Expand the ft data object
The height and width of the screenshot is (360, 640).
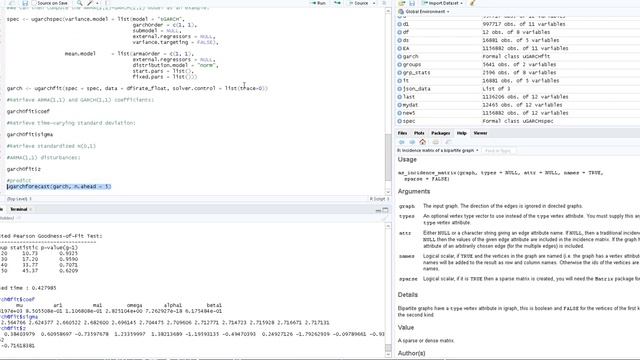click(400, 81)
